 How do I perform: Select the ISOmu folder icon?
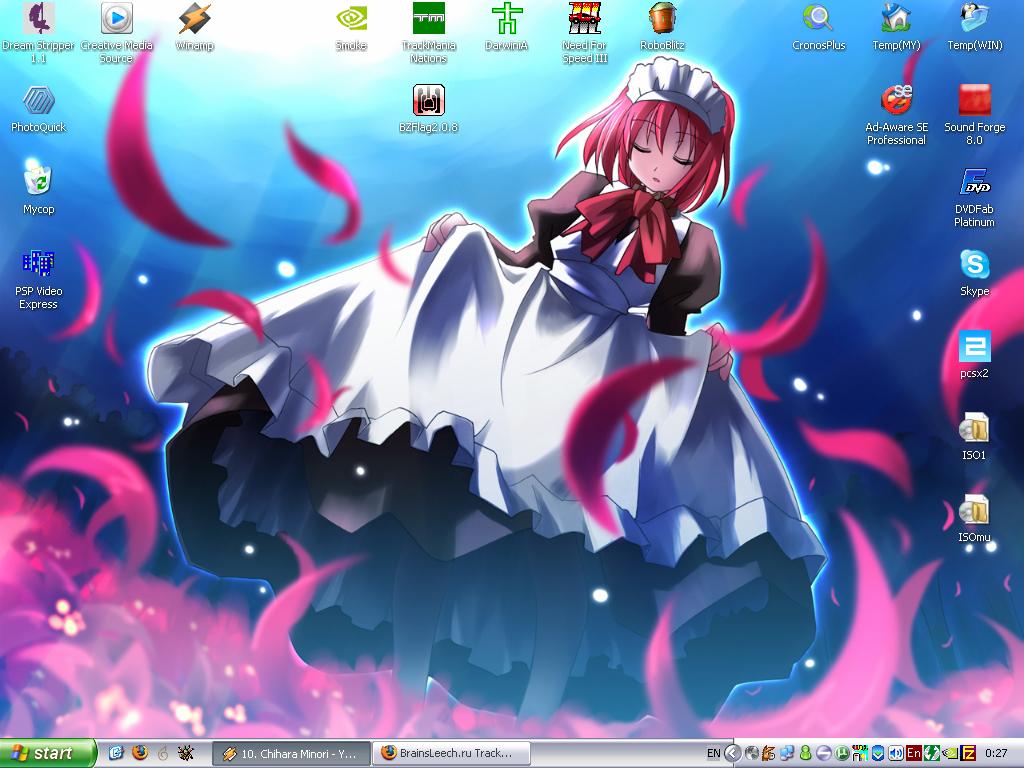tap(974, 519)
